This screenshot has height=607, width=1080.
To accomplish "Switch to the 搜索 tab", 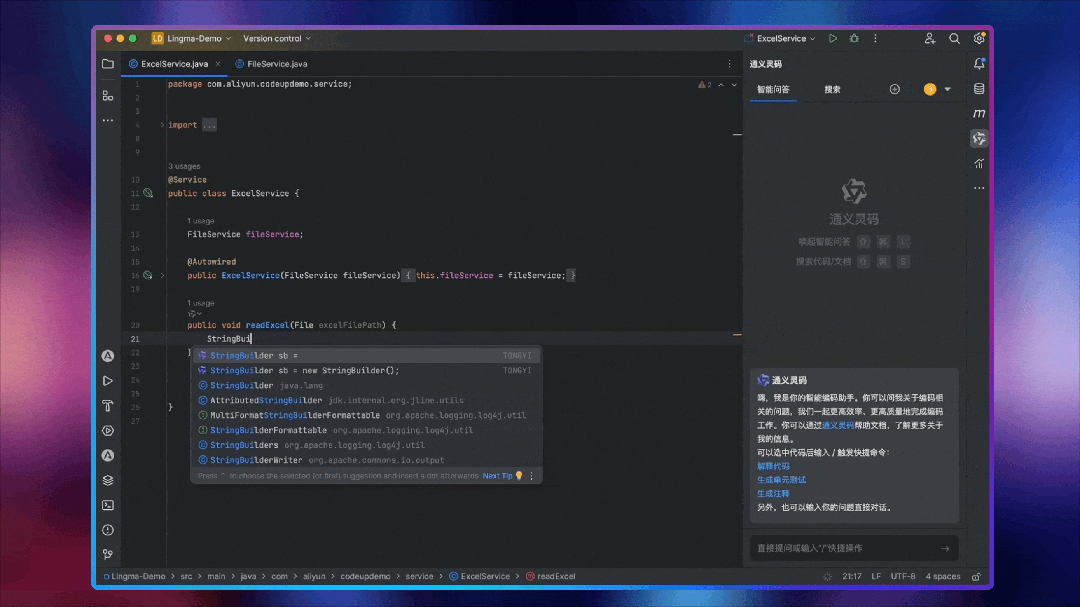I will pyautogui.click(x=832, y=89).
